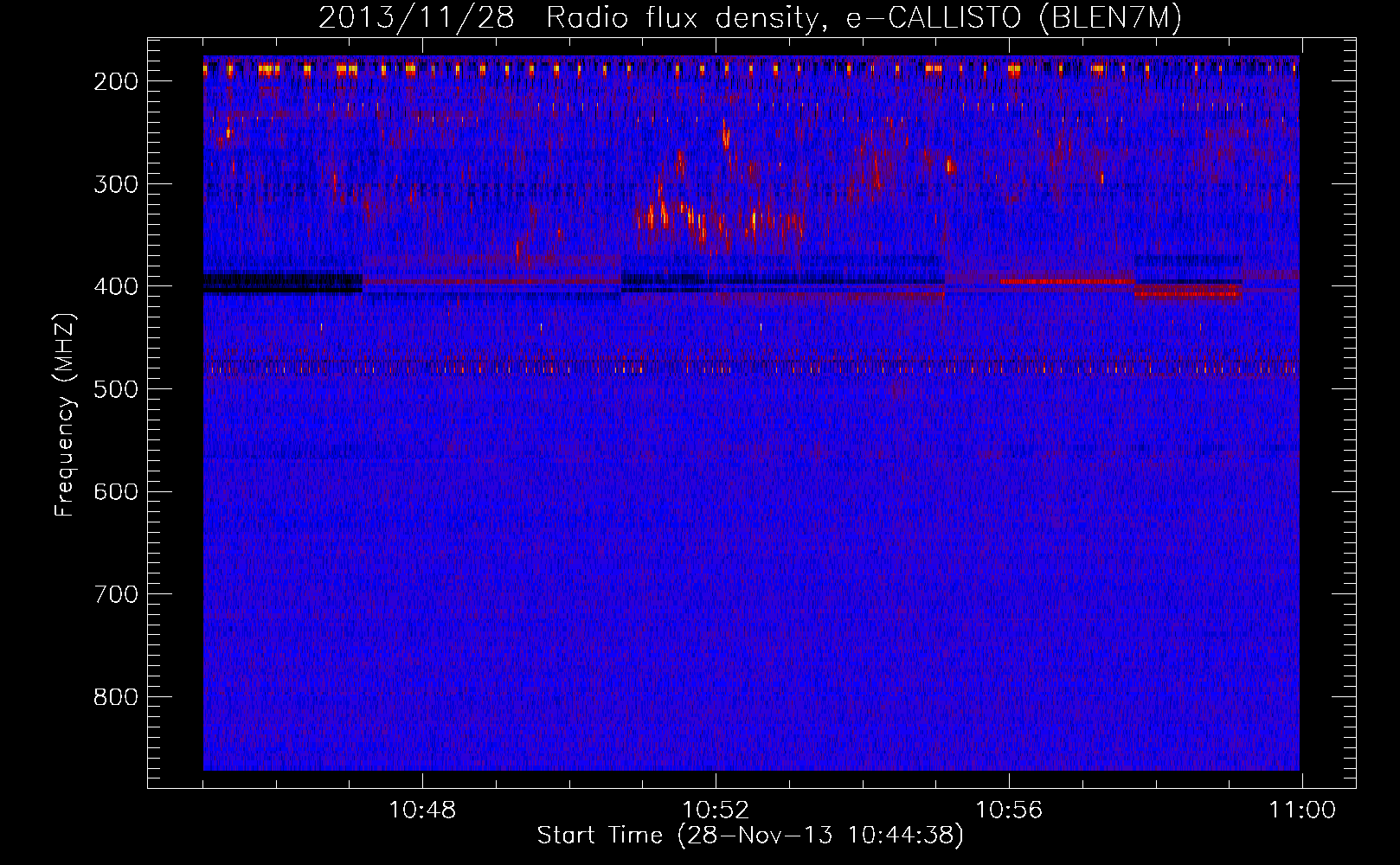
Task: Click the 11:00 time tick label
Action: click(1302, 811)
